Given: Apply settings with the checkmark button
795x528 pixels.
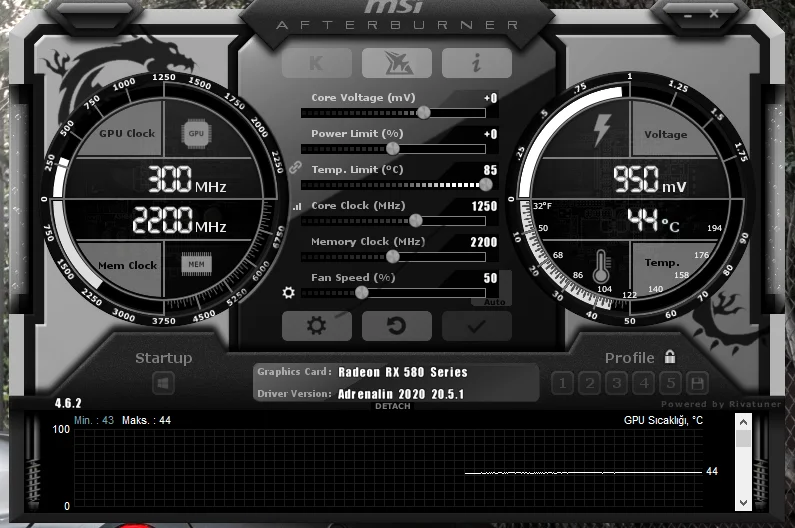Looking at the screenshot, I should pos(477,326).
